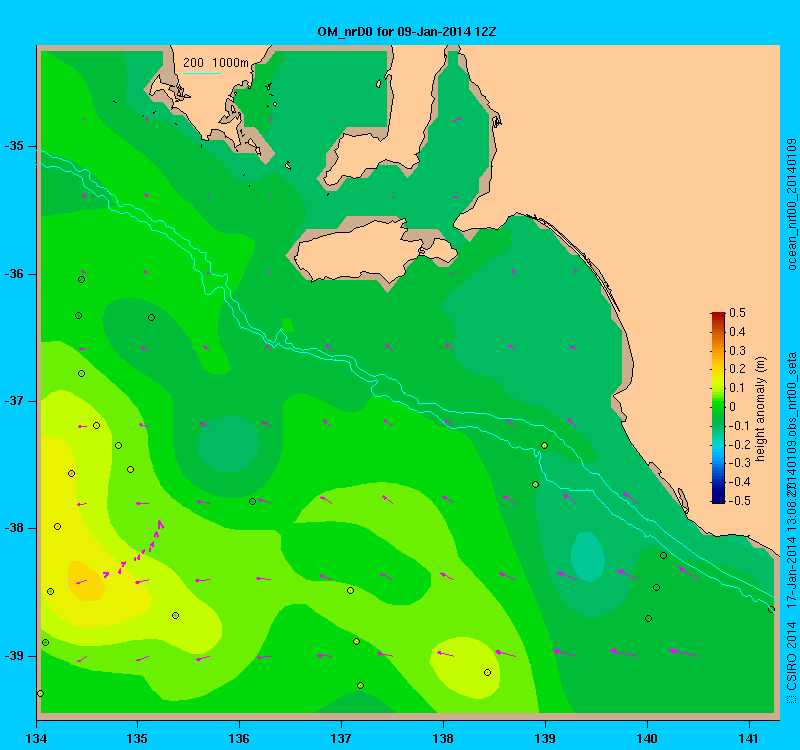
Task: Click the 139 longitude axis label
Action: click(545, 738)
